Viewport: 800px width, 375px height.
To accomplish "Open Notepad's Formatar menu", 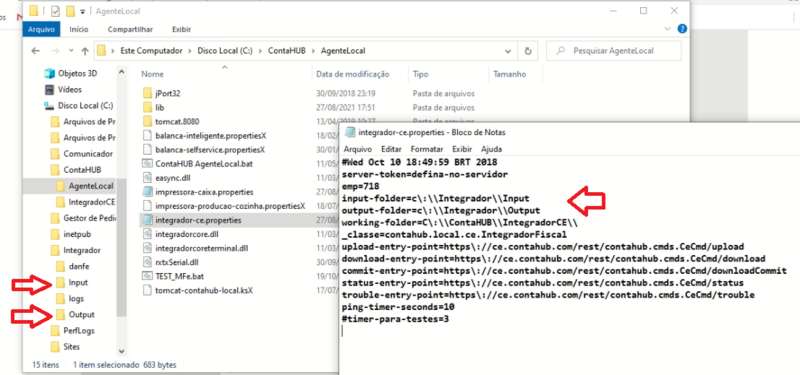I will (427, 149).
